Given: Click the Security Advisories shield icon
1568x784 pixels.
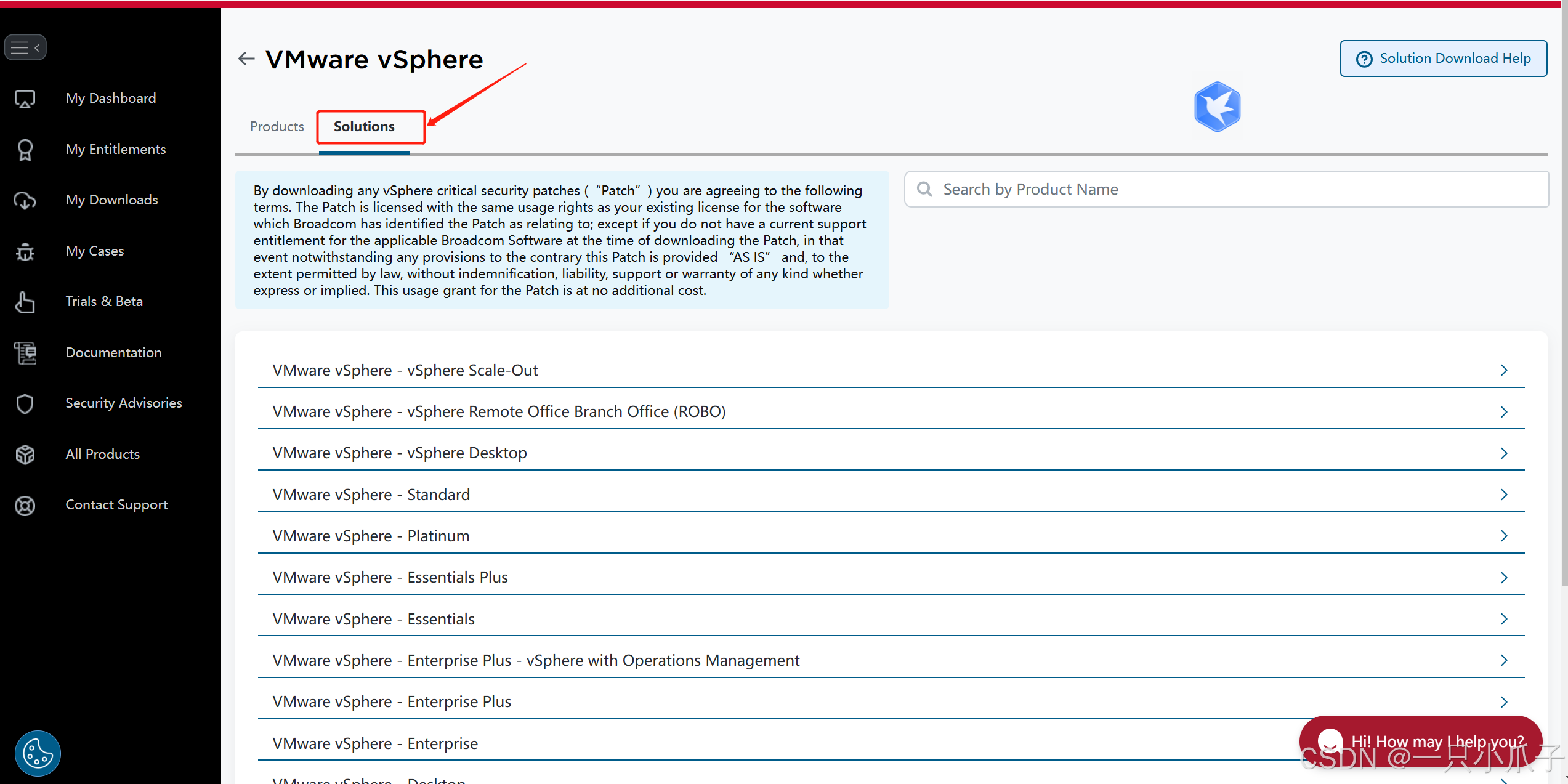Looking at the screenshot, I should pyautogui.click(x=25, y=403).
